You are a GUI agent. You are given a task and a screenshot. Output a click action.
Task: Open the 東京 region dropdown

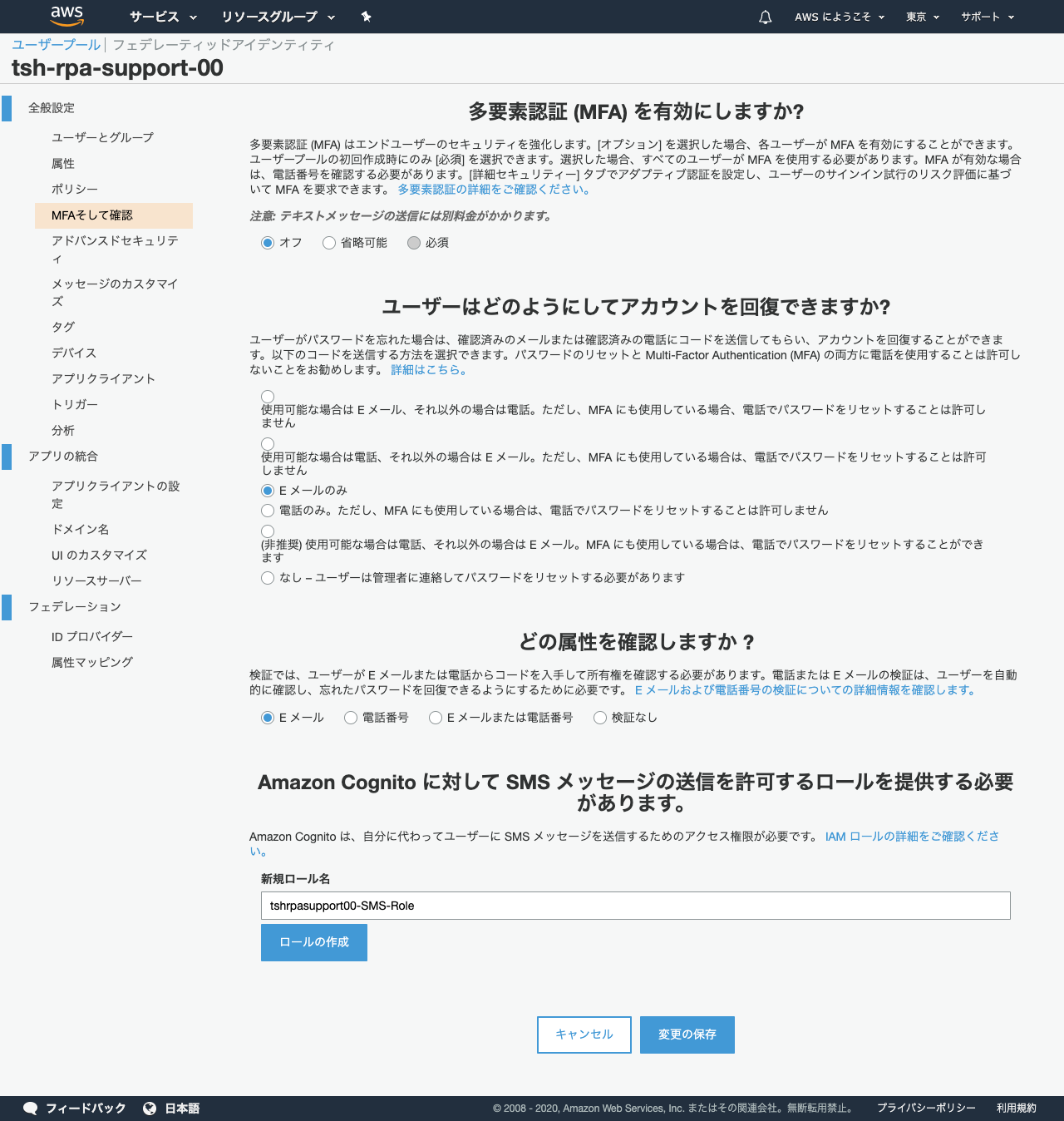click(x=923, y=17)
